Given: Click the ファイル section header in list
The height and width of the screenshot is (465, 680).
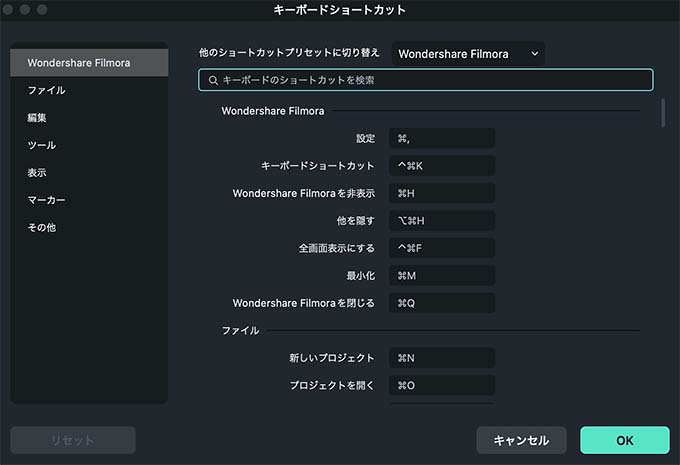Looking at the screenshot, I should [x=240, y=331].
